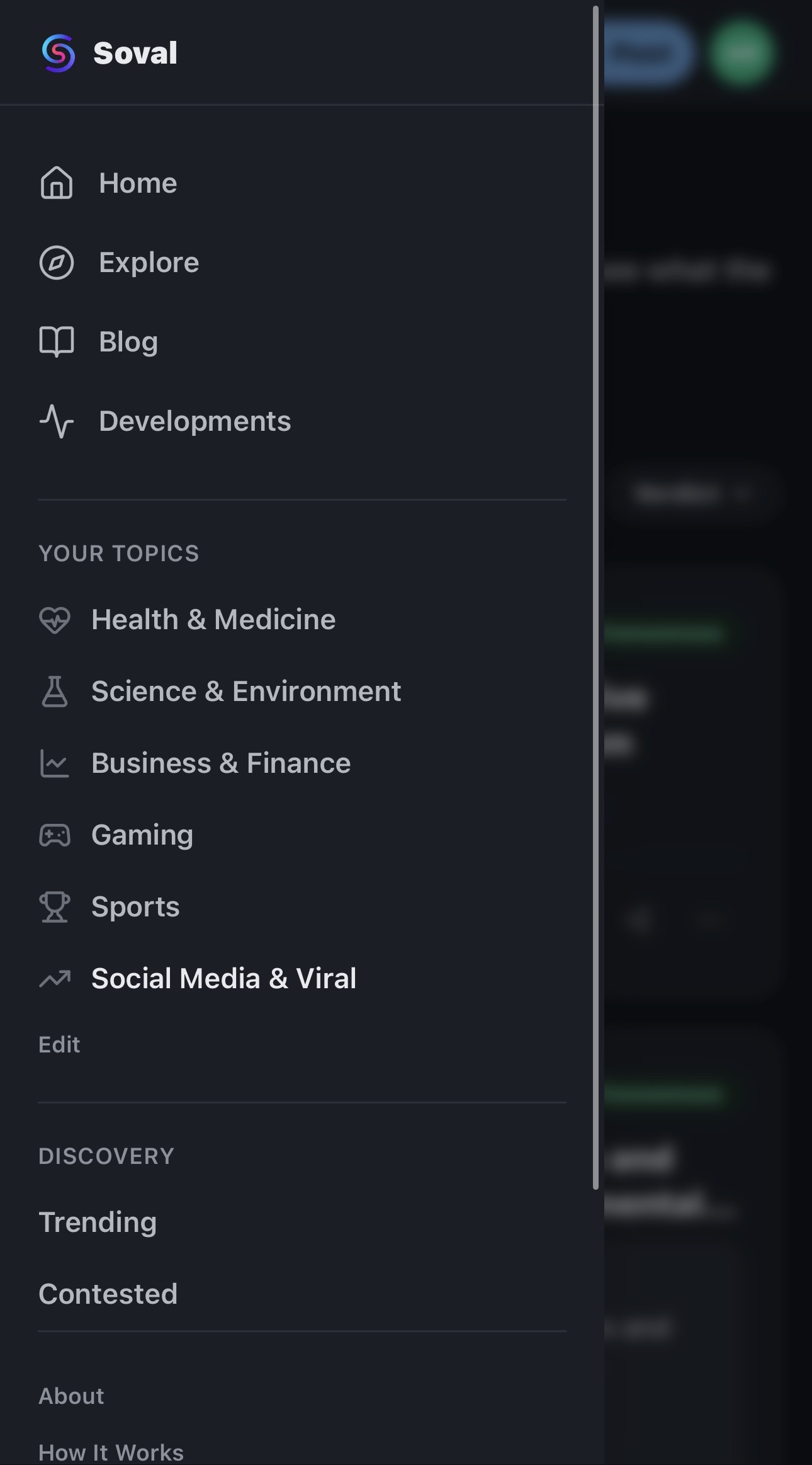Viewport: 812px width, 1465px height.
Task: Click the Explore compass icon
Action: 57,263
